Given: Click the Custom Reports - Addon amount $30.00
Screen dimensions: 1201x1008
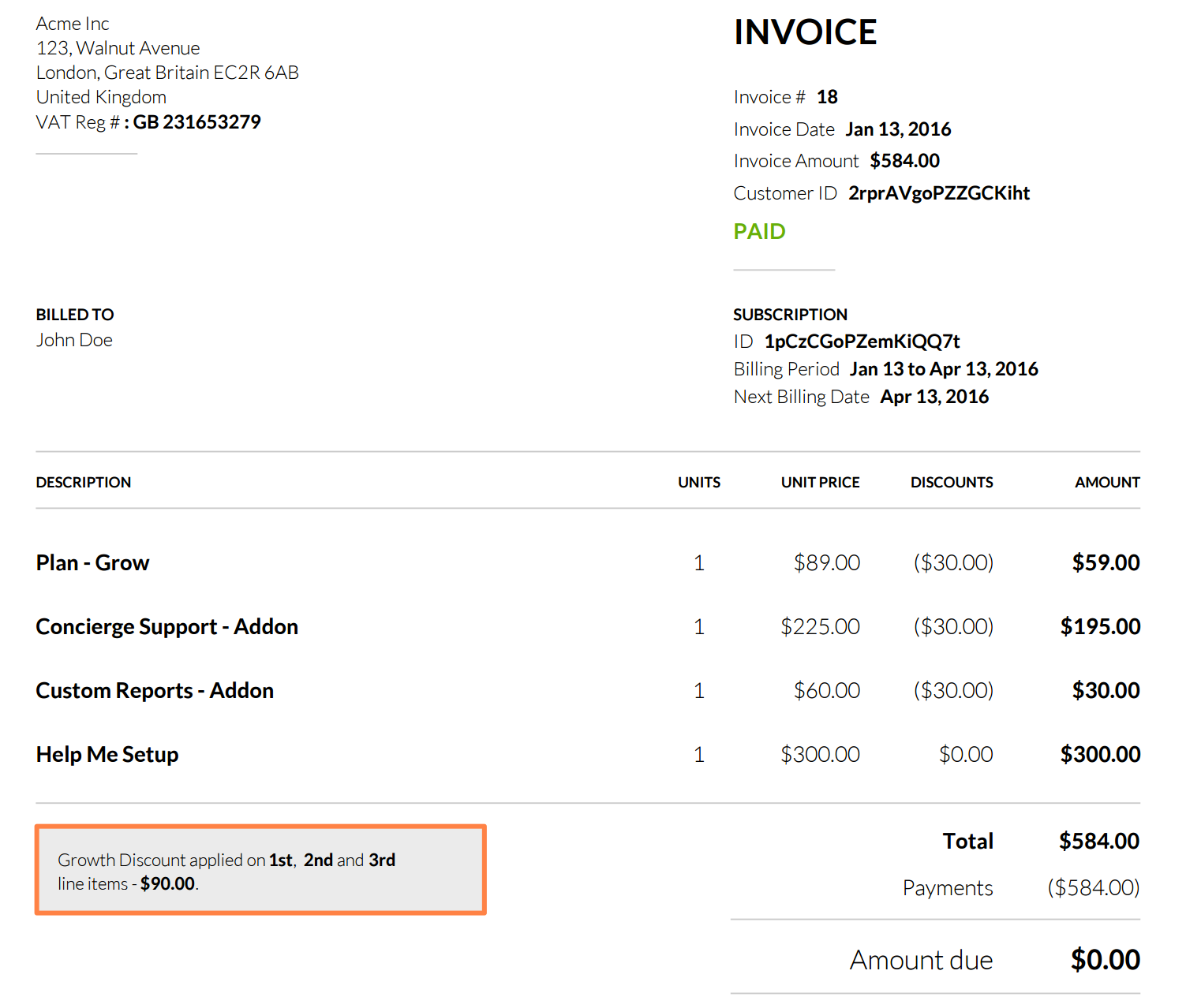Looking at the screenshot, I should click(x=1106, y=691).
